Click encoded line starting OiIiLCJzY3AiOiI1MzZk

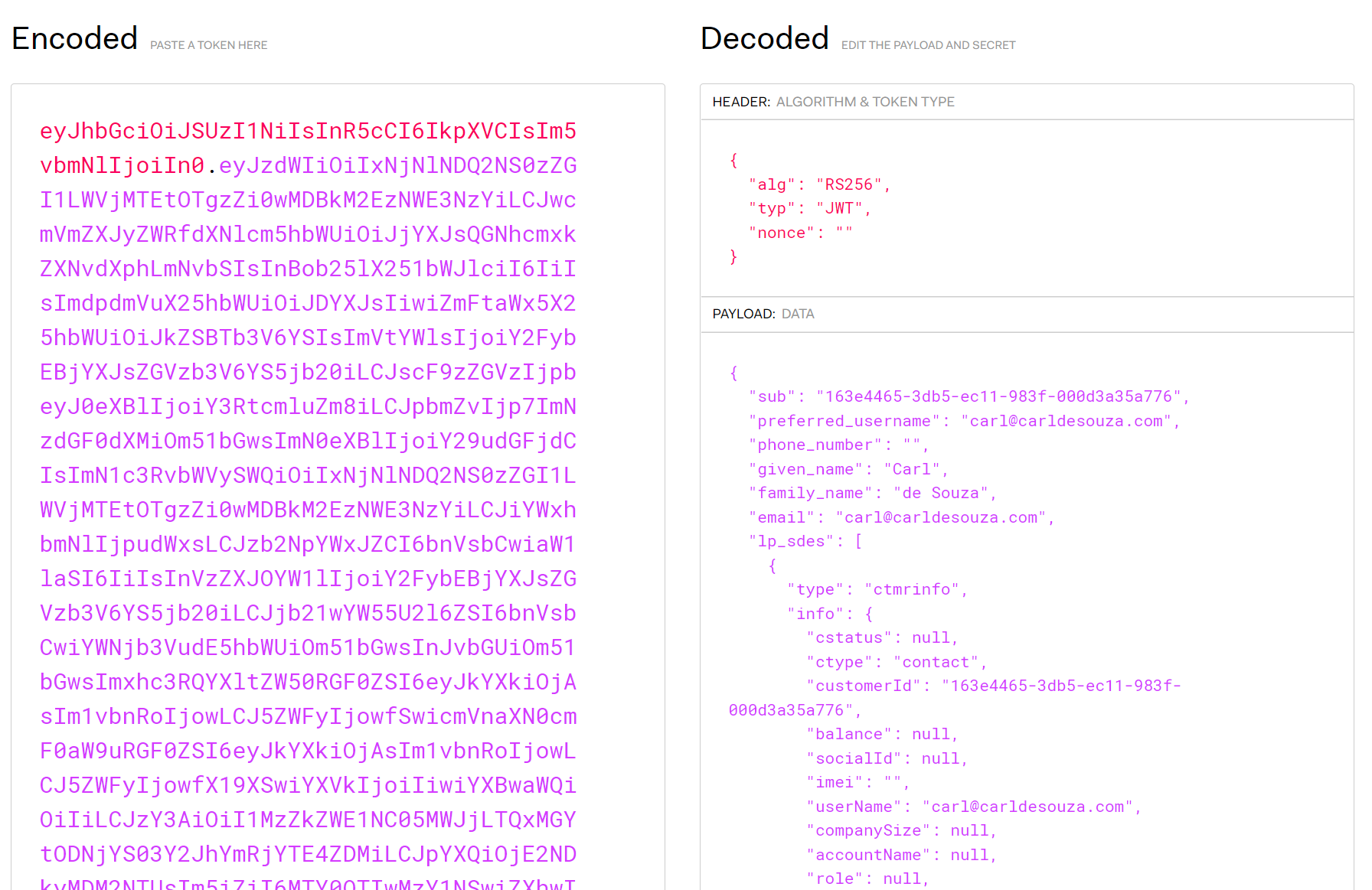point(308,820)
